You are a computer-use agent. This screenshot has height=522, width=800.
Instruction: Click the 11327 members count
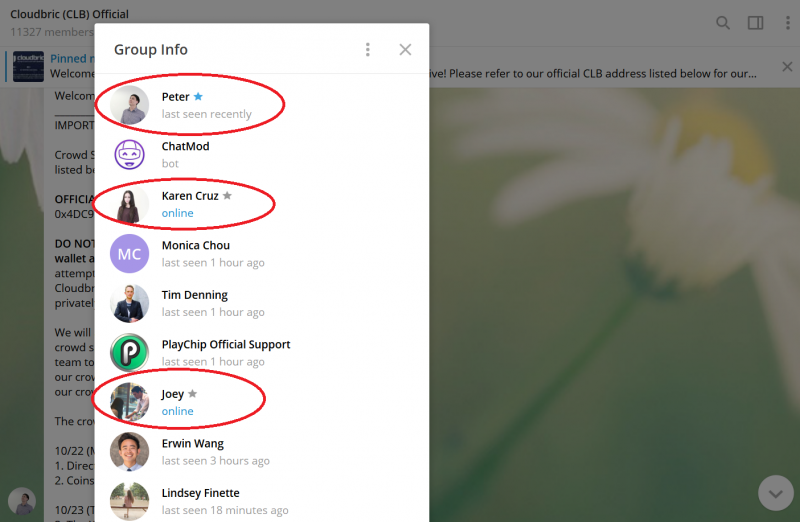tap(52, 32)
